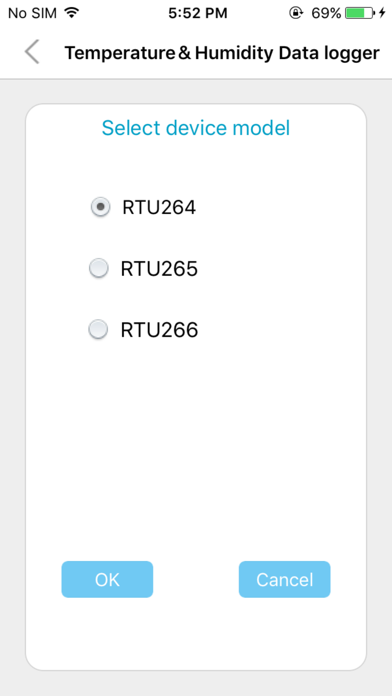Image resolution: width=392 pixels, height=696 pixels.
Task: Click the Temperature & Humidity Data logger title
Action: 222,53
